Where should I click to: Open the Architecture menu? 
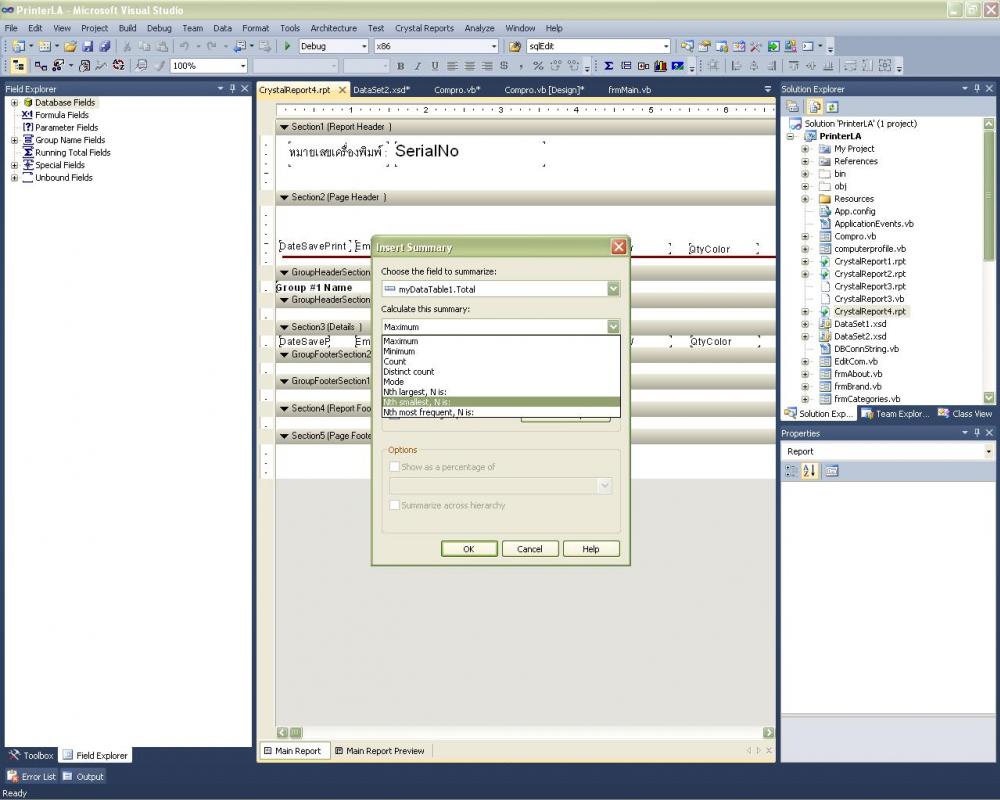click(x=334, y=28)
